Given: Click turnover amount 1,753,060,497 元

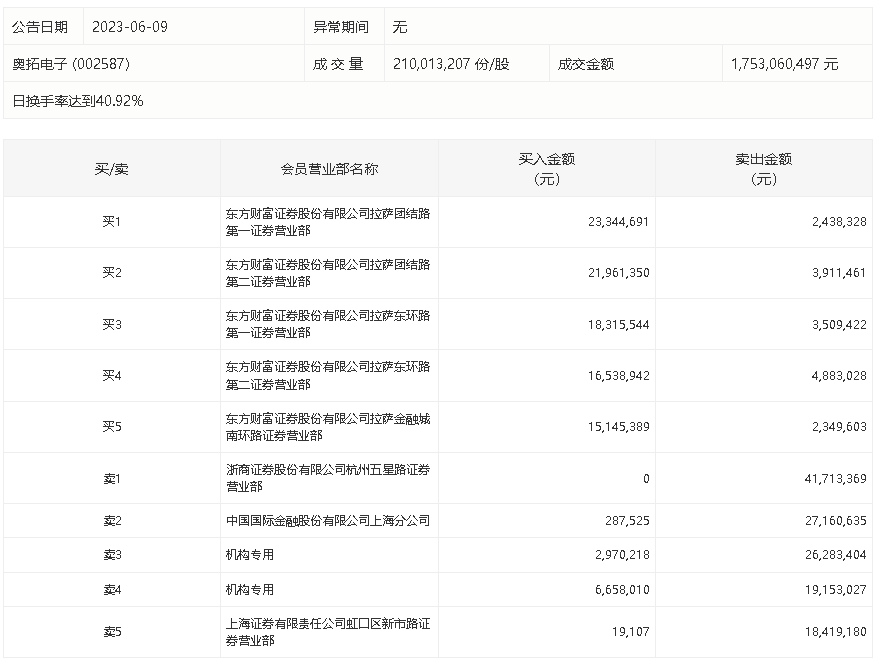Looking at the screenshot, I should [x=784, y=64].
